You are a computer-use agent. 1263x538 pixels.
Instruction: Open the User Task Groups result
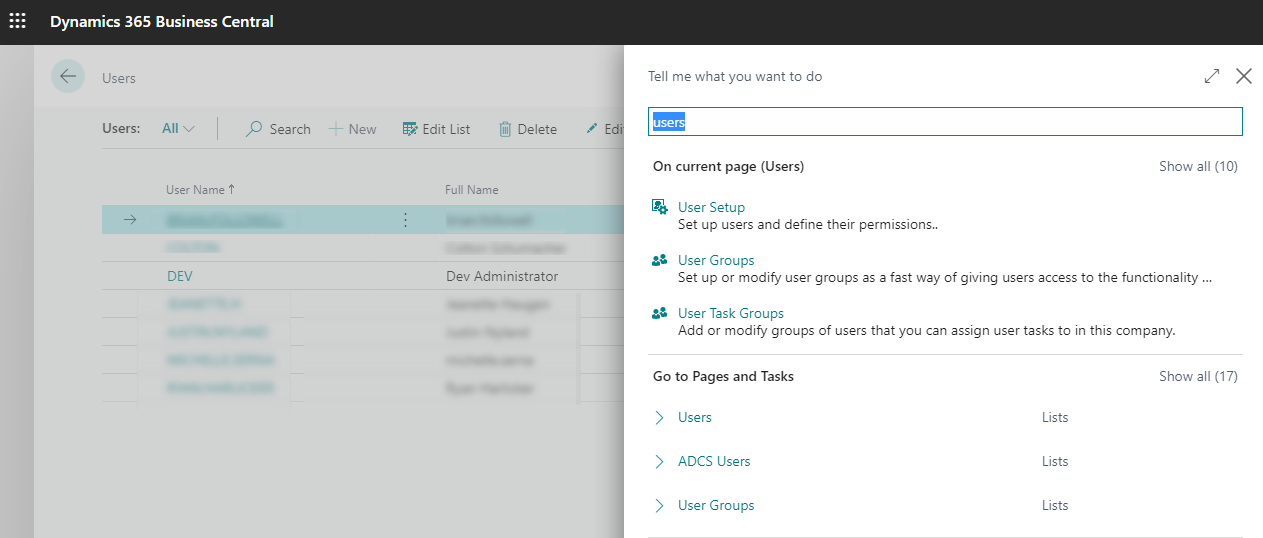(730, 313)
